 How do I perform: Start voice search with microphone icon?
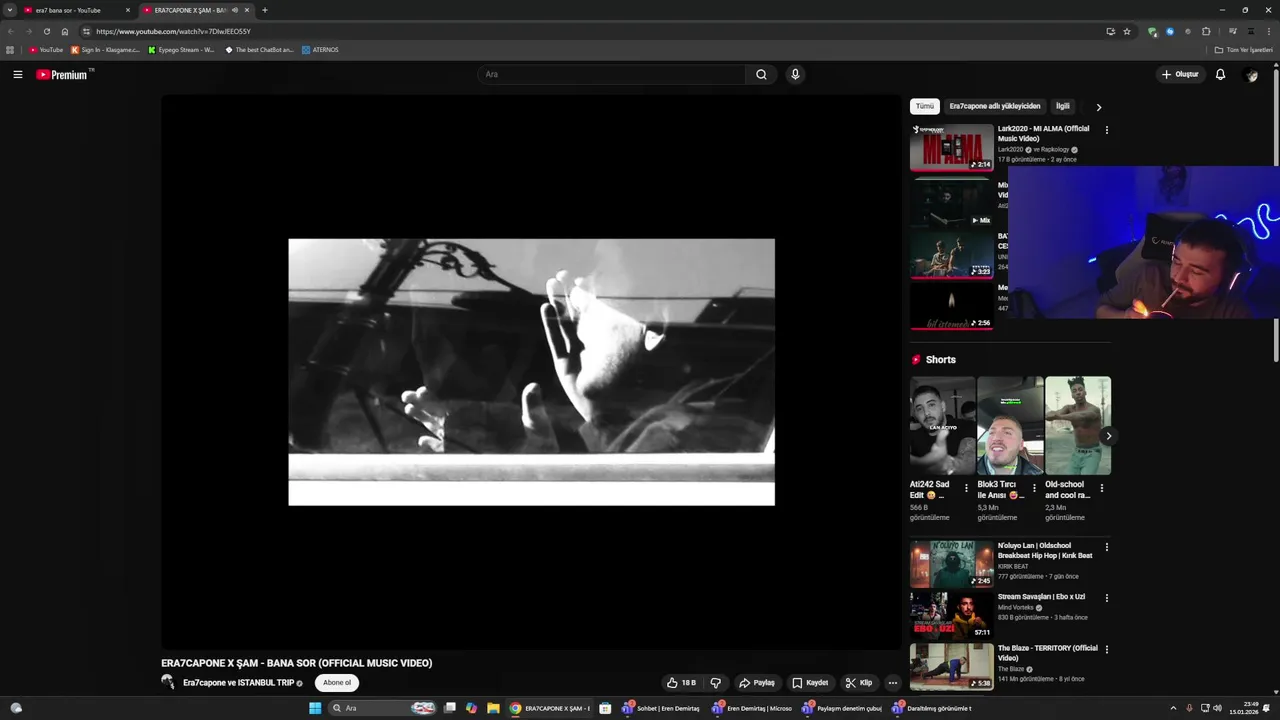pyautogui.click(x=795, y=74)
